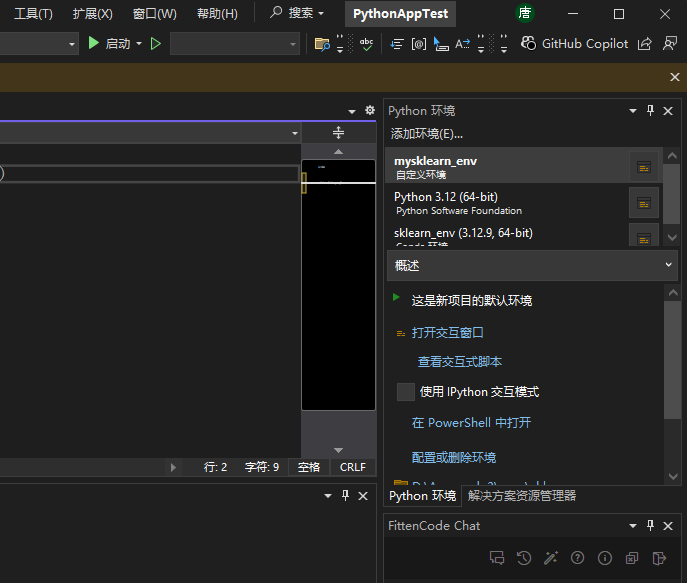Image resolution: width=687 pixels, height=583 pixels.
Task: Click the question mark help icon in FittenCode
Action: tap(577, 558)
